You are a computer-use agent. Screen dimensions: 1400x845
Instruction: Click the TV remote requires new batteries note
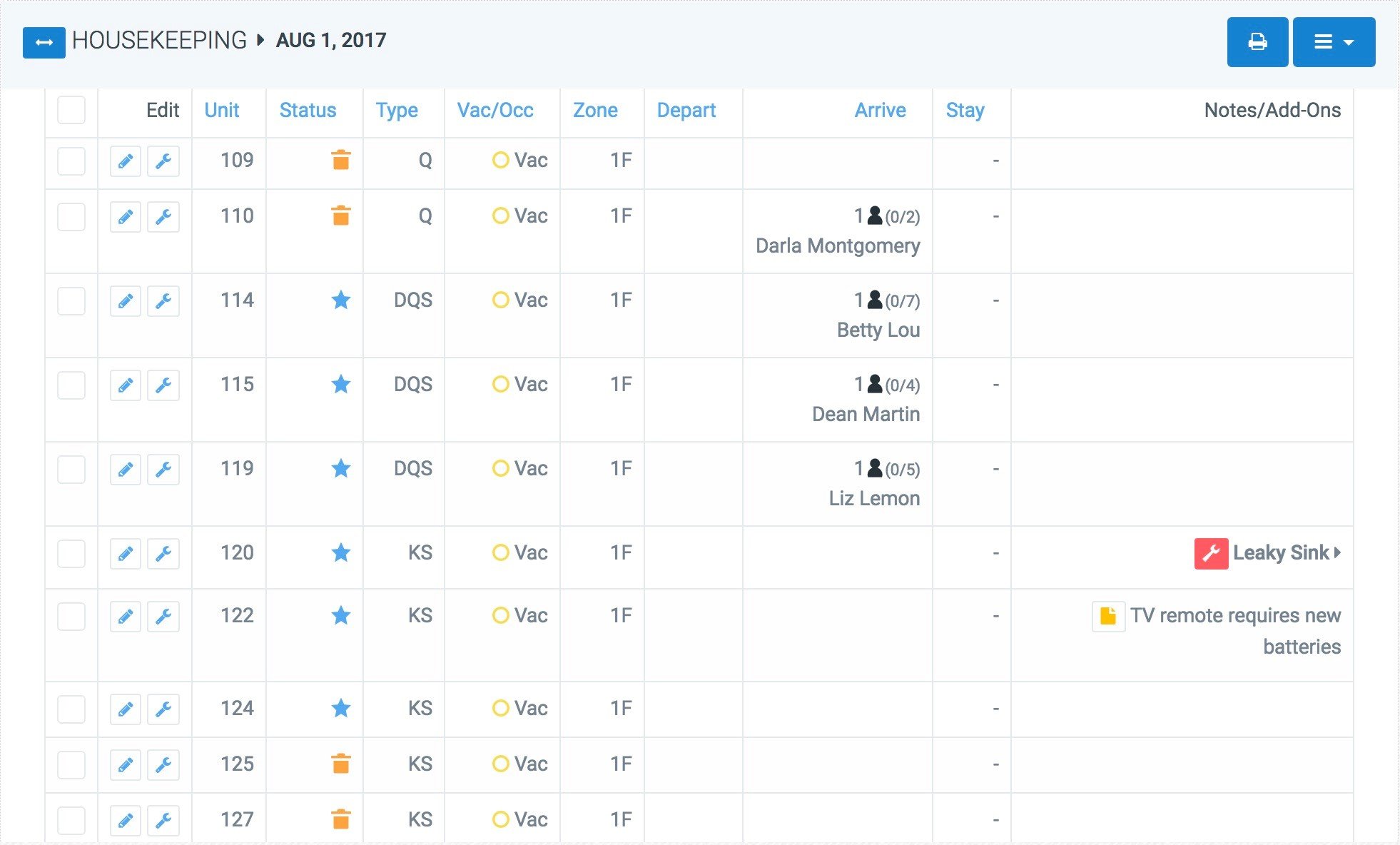tap(1235, 631)
